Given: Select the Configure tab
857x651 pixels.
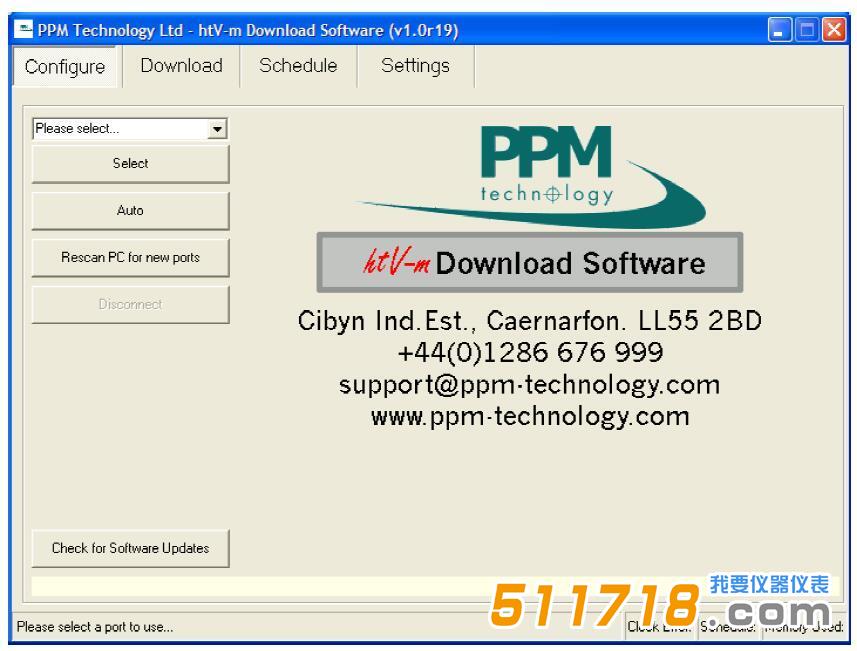Looking at the screenshot, I should point(64,68).
